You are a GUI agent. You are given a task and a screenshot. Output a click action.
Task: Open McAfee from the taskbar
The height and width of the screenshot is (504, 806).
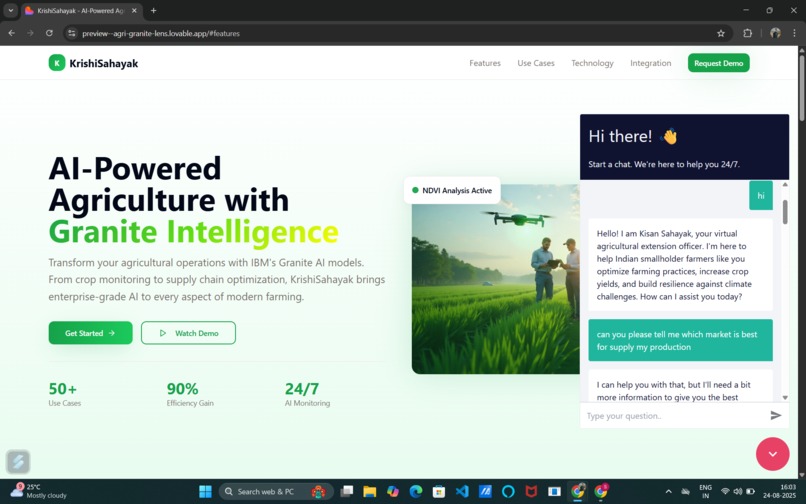(x=531, y=491)
